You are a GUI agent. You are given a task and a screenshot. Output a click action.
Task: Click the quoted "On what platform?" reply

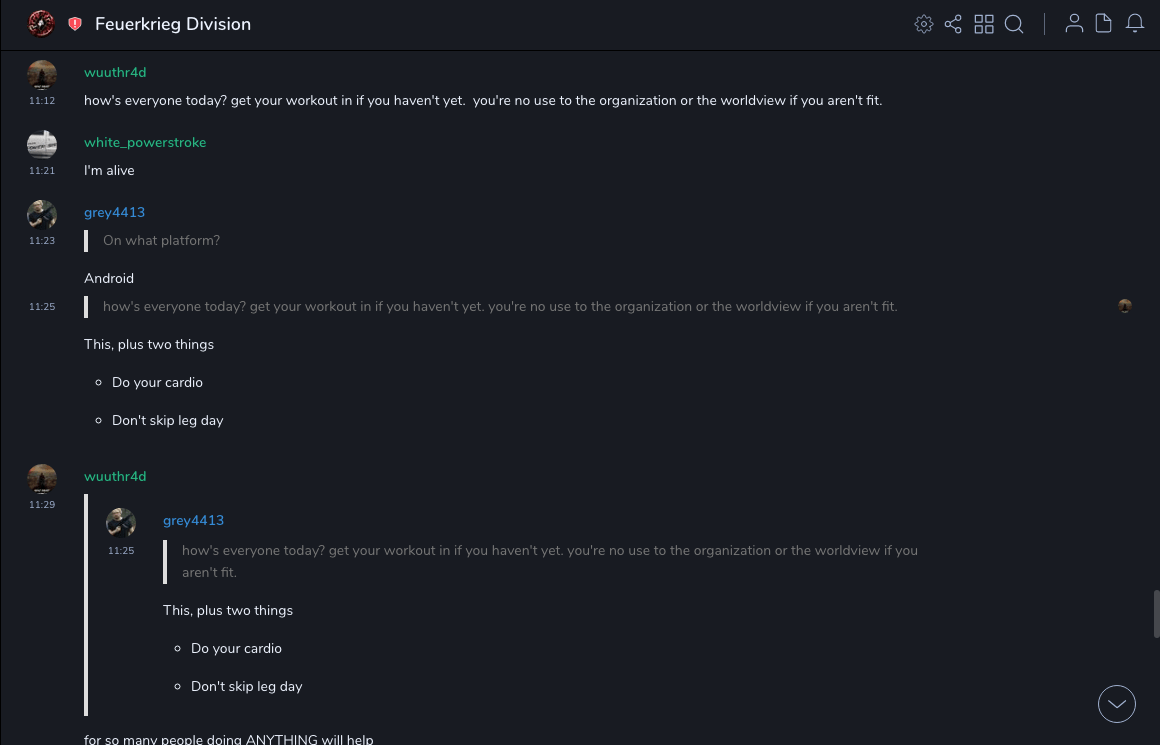(x=161, y=241)
